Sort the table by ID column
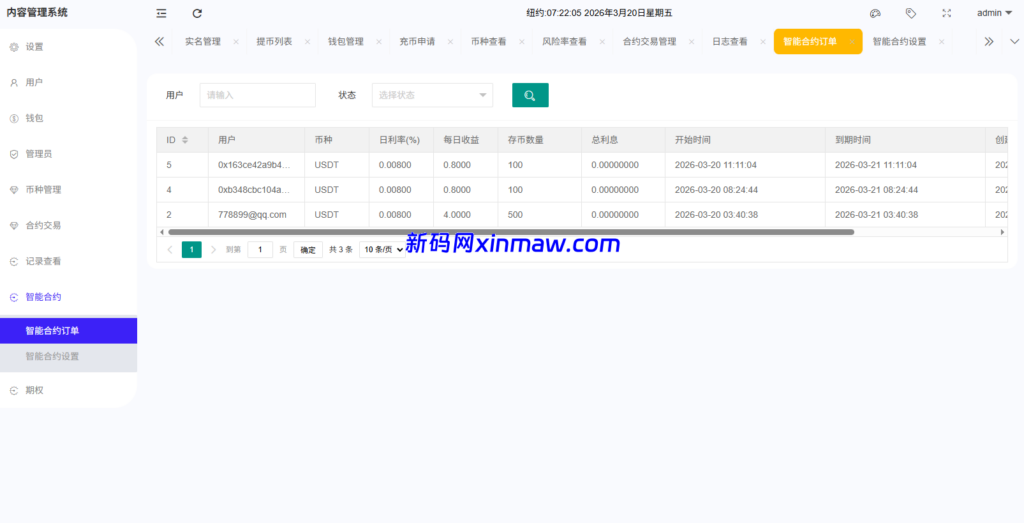1024x523 pixels. (185, 140)
